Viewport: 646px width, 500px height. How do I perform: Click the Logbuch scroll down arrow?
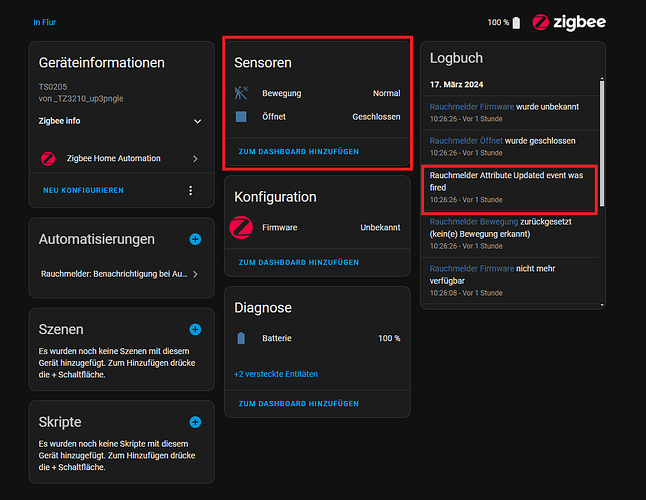602,305
